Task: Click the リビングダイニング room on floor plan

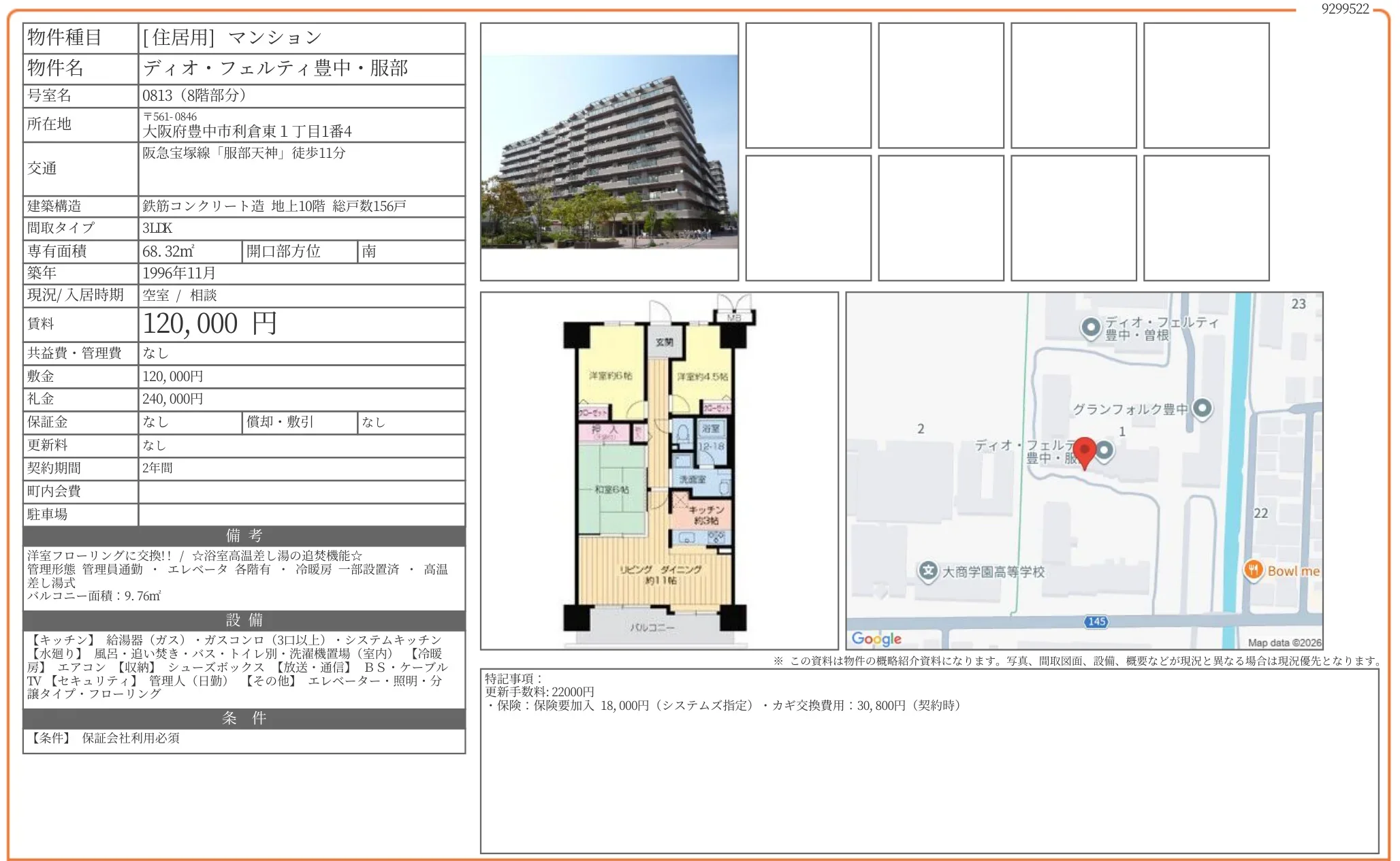Action: pyautogui.click(x=659, y=575)
